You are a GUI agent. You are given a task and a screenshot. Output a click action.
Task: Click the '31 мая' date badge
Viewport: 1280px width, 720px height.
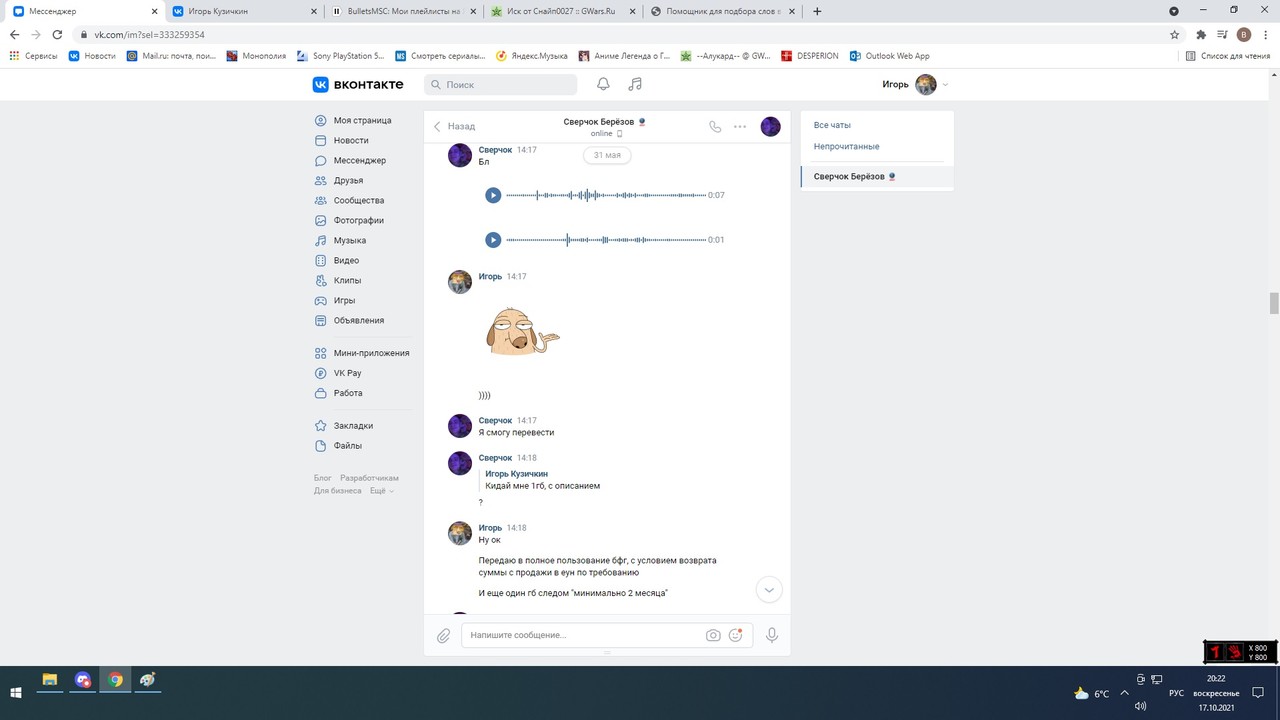607,155
